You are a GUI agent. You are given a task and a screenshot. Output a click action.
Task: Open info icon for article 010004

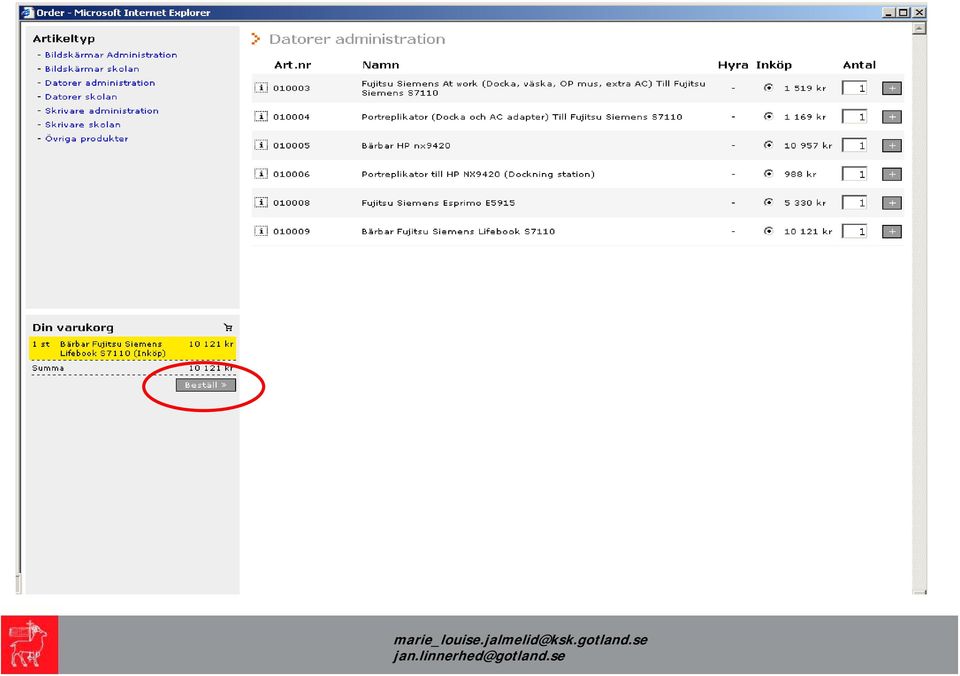pos(261,116)
